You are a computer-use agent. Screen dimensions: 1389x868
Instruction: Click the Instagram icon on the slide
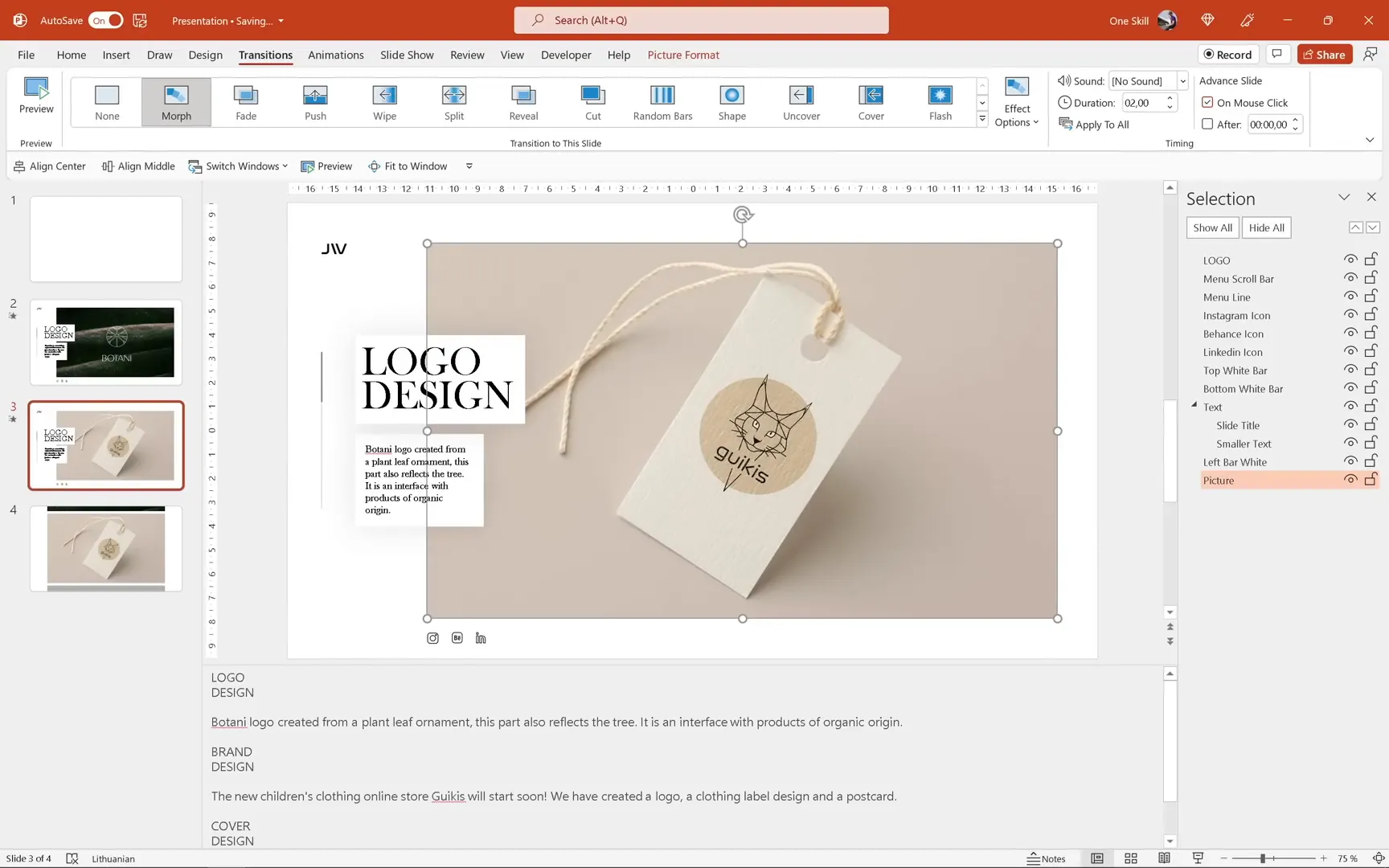coord(432,638)
